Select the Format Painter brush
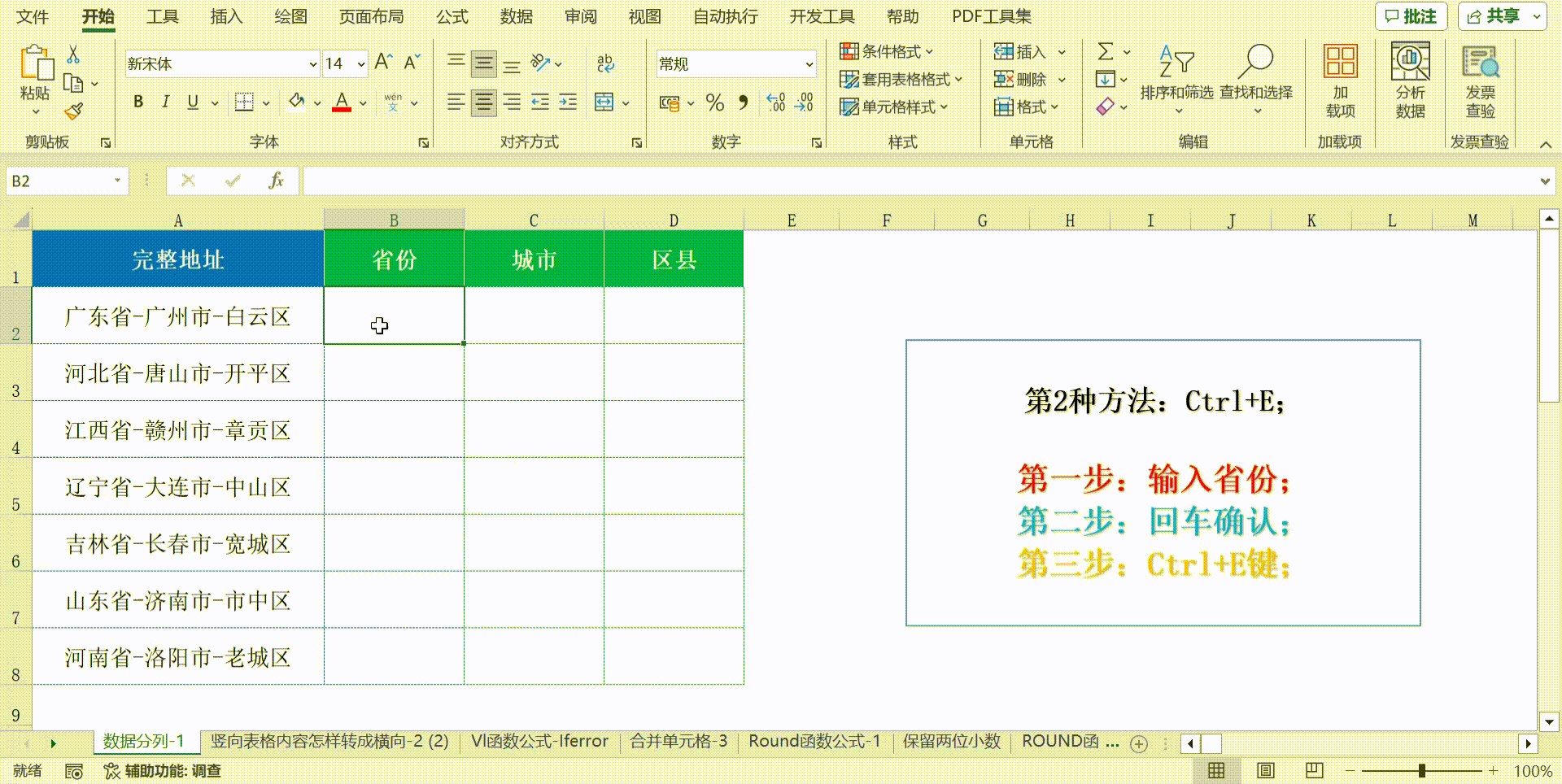This screenshot has height=784, width=1562. click(x=73, y=111)
